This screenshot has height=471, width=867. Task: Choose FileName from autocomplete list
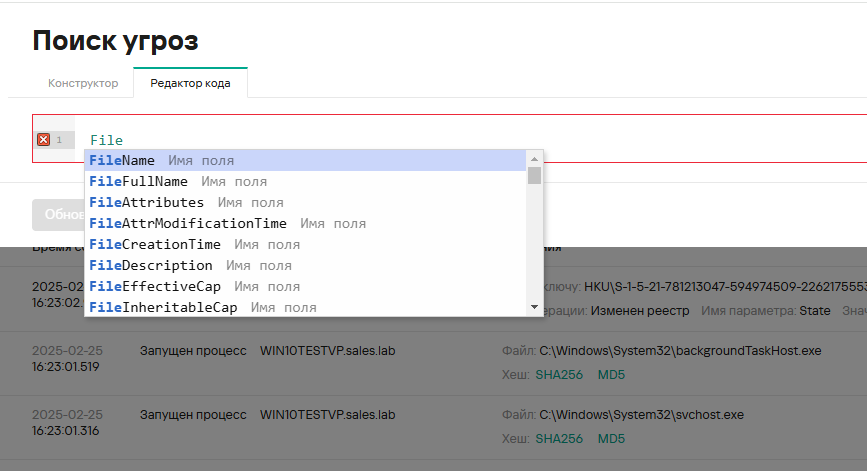305,161
